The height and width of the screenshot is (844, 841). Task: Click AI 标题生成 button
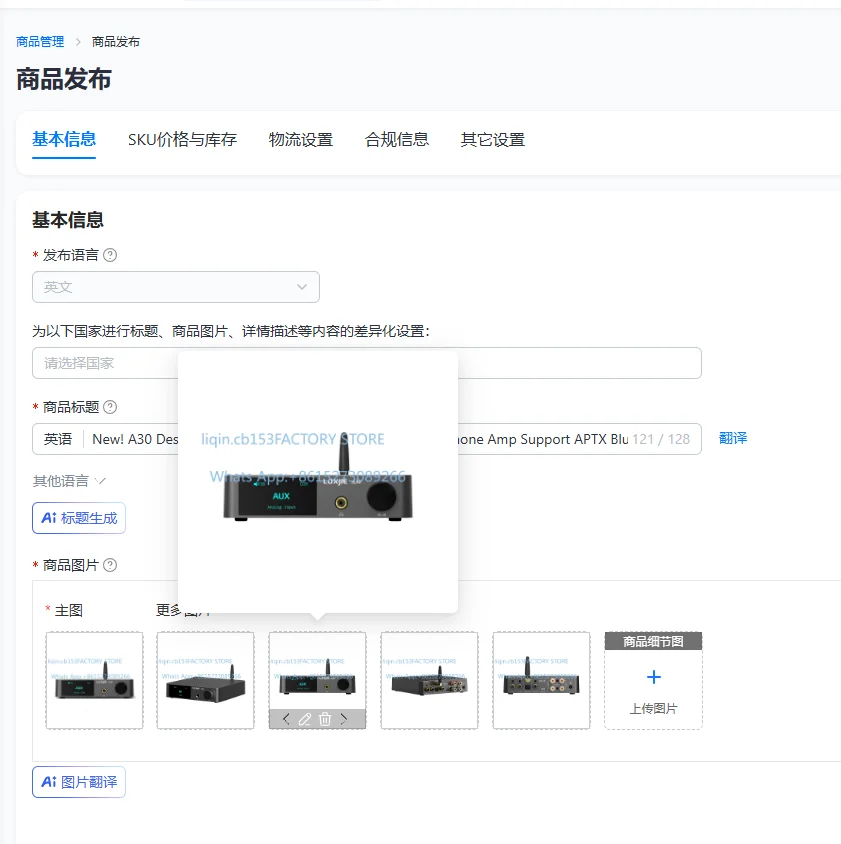click(79, 518)
